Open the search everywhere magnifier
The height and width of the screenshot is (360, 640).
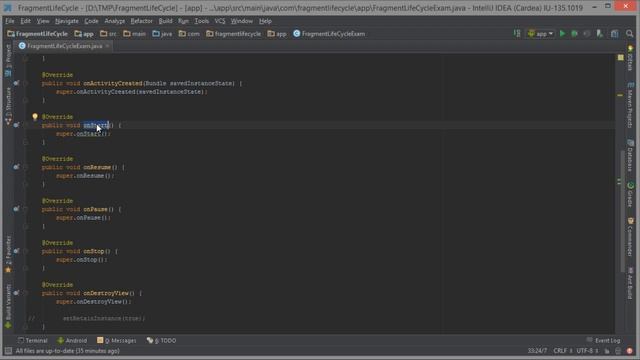629,34
